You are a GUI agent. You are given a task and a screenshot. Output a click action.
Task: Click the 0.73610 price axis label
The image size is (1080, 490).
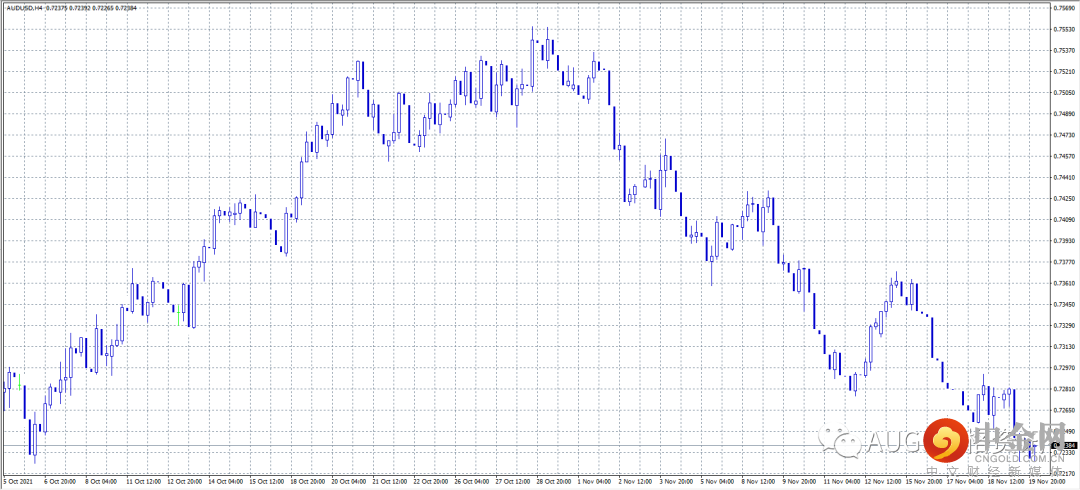1065,283
